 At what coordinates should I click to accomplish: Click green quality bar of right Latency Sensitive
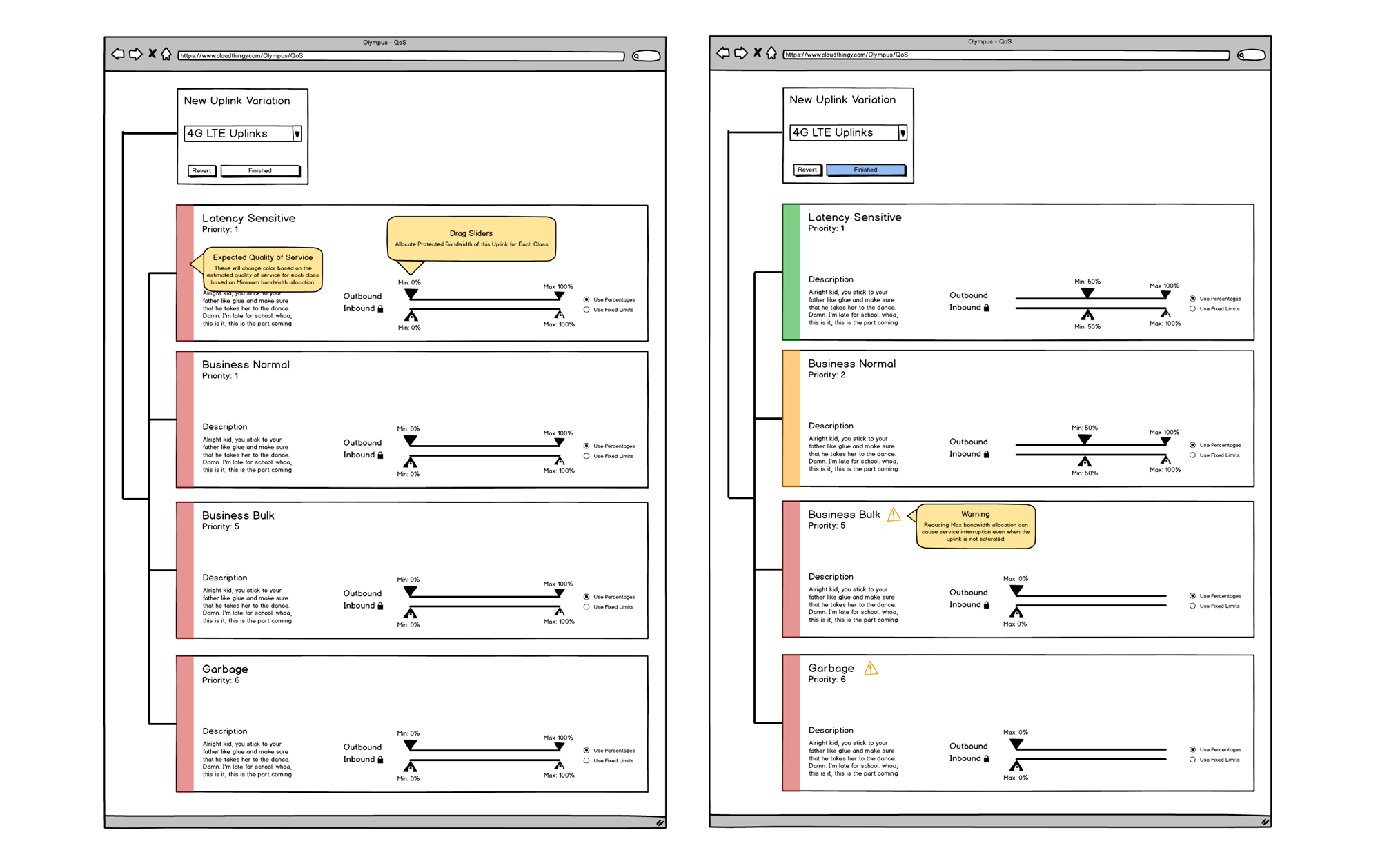tap(791, 272)
